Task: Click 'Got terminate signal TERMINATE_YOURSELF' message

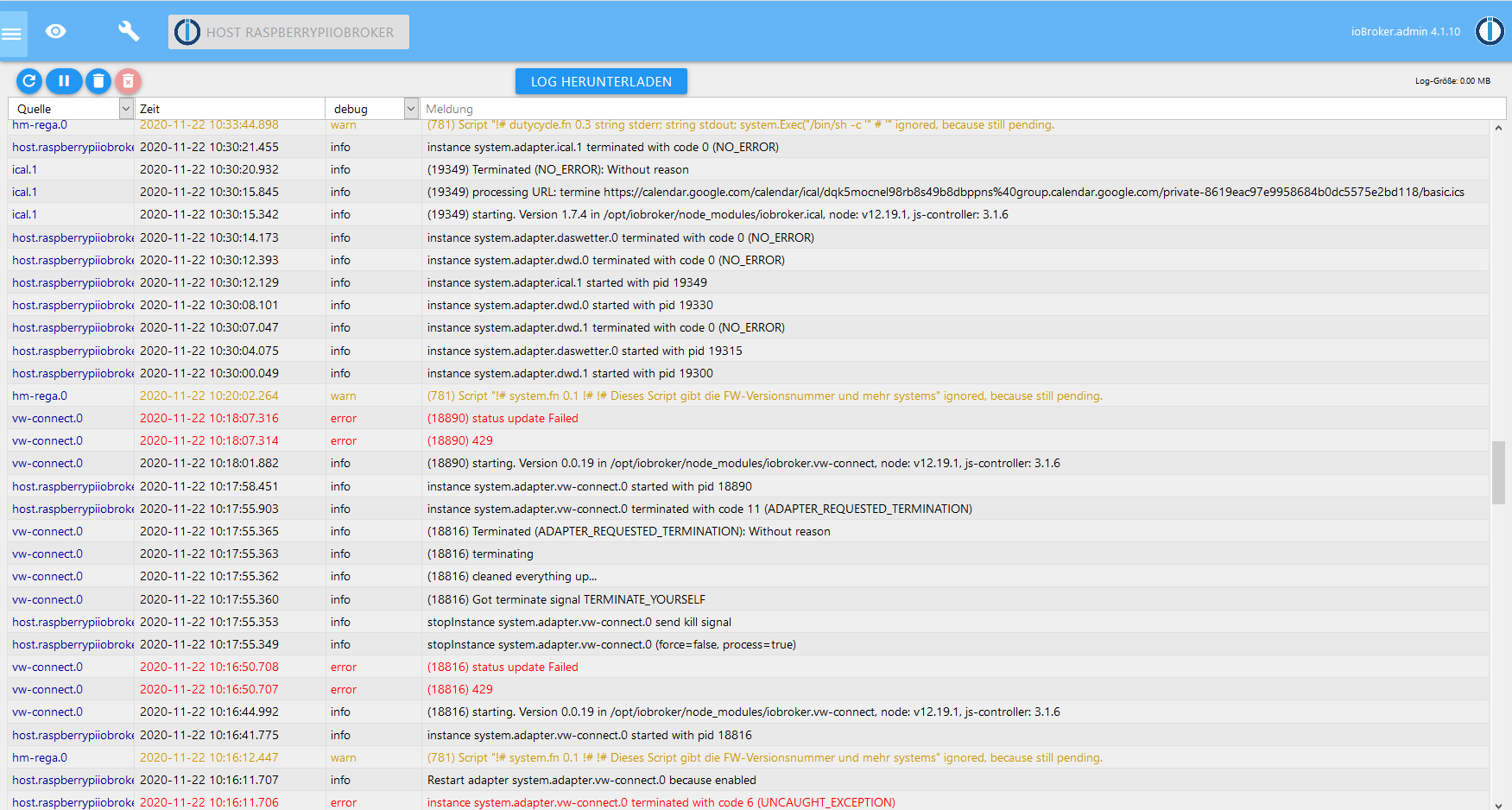Action: 566,599
